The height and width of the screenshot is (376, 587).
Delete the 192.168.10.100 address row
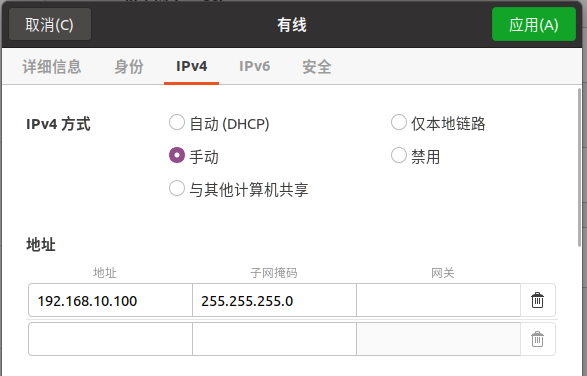point(538,300)
